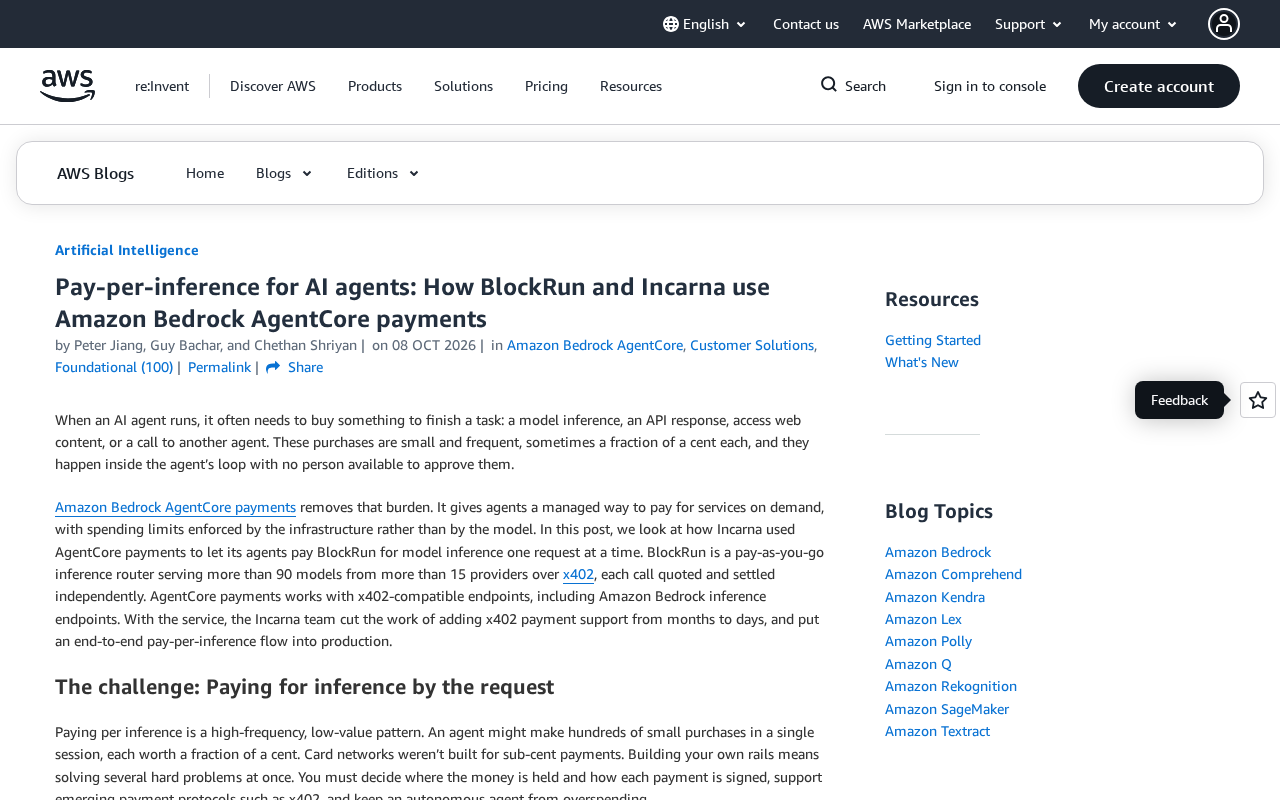The image size is (1280, 800).
Task: Expand the English language dropdown
Action: pyautogui.click(x=706, y=24)
